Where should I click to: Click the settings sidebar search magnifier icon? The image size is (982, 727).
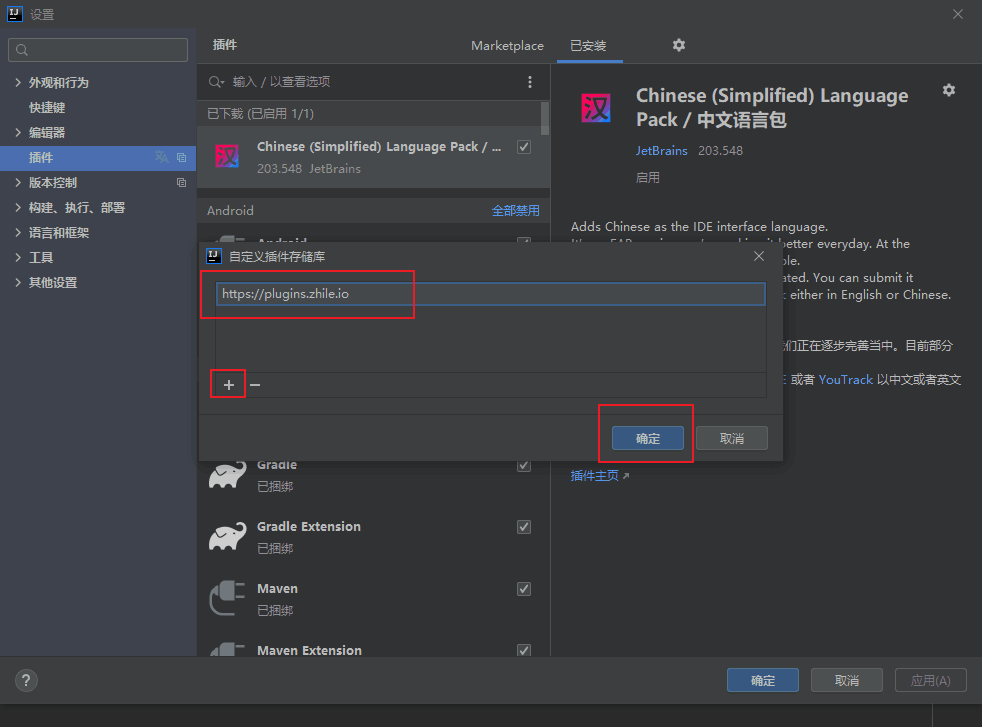pos(22,50)
